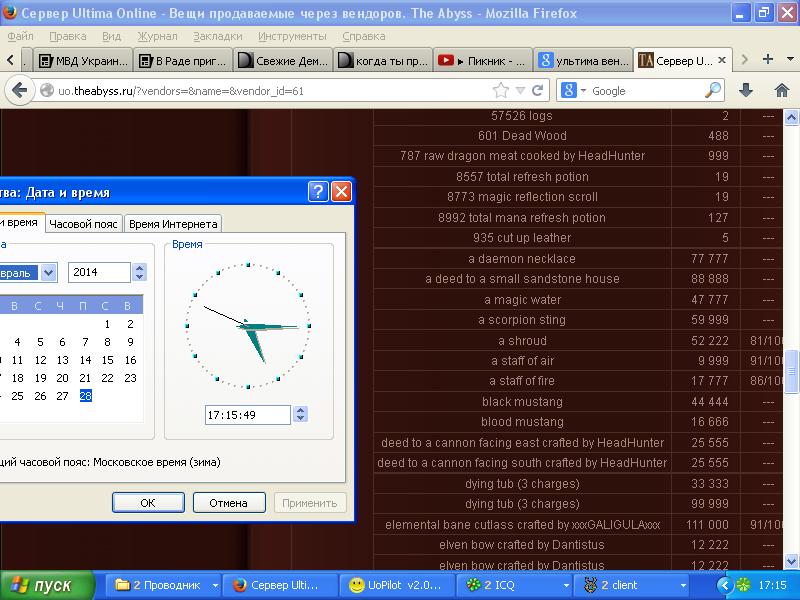Viewport: 800px width, 600px height.
Task: Open a new tab with plus icon
Action: click(768, 59)
